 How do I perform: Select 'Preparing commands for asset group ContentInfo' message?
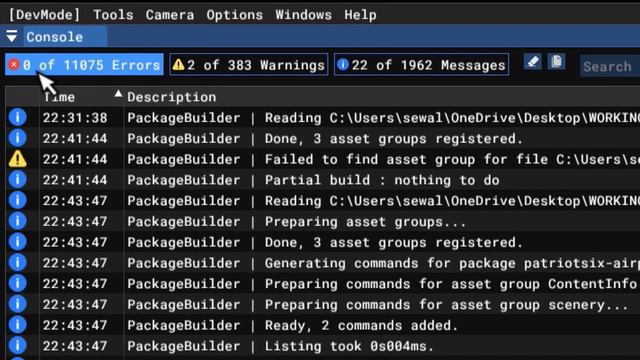click(451, 284)
